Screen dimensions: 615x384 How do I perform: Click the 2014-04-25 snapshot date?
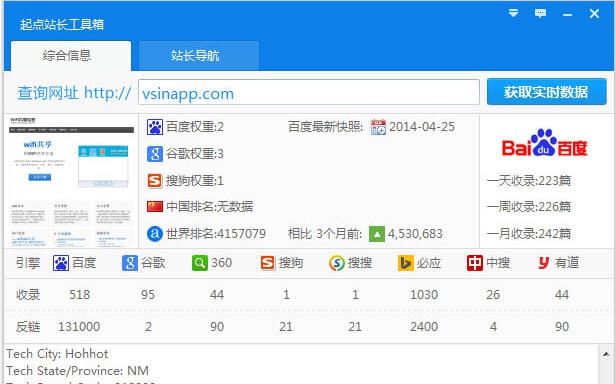(422, 127)
